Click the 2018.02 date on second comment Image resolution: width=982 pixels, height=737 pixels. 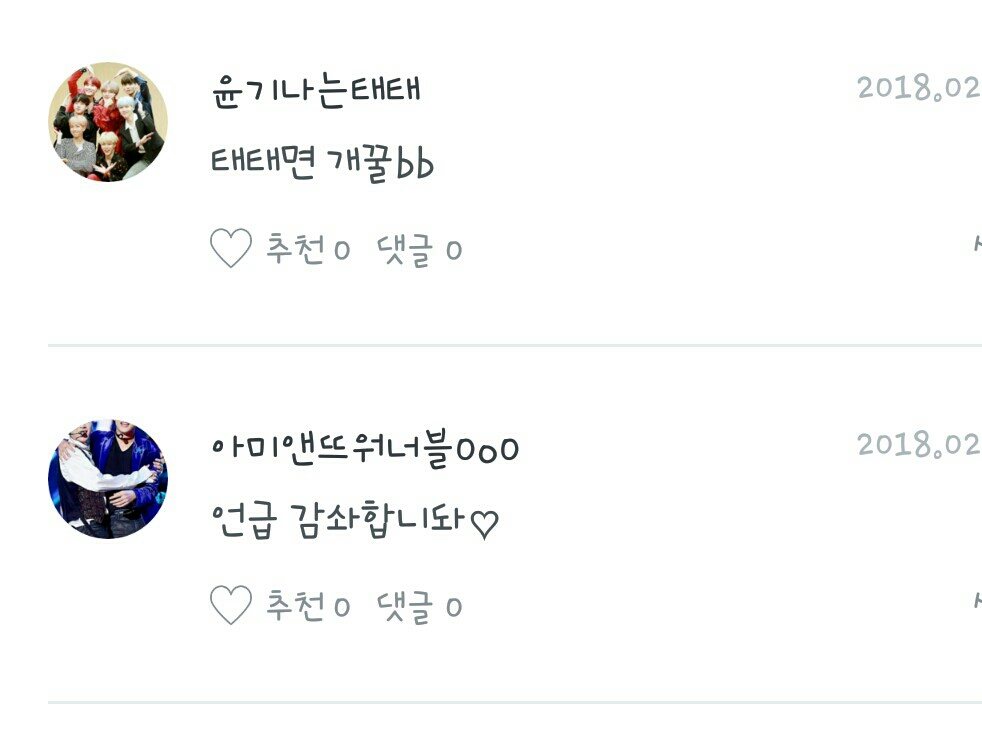[x=919, y=445]
